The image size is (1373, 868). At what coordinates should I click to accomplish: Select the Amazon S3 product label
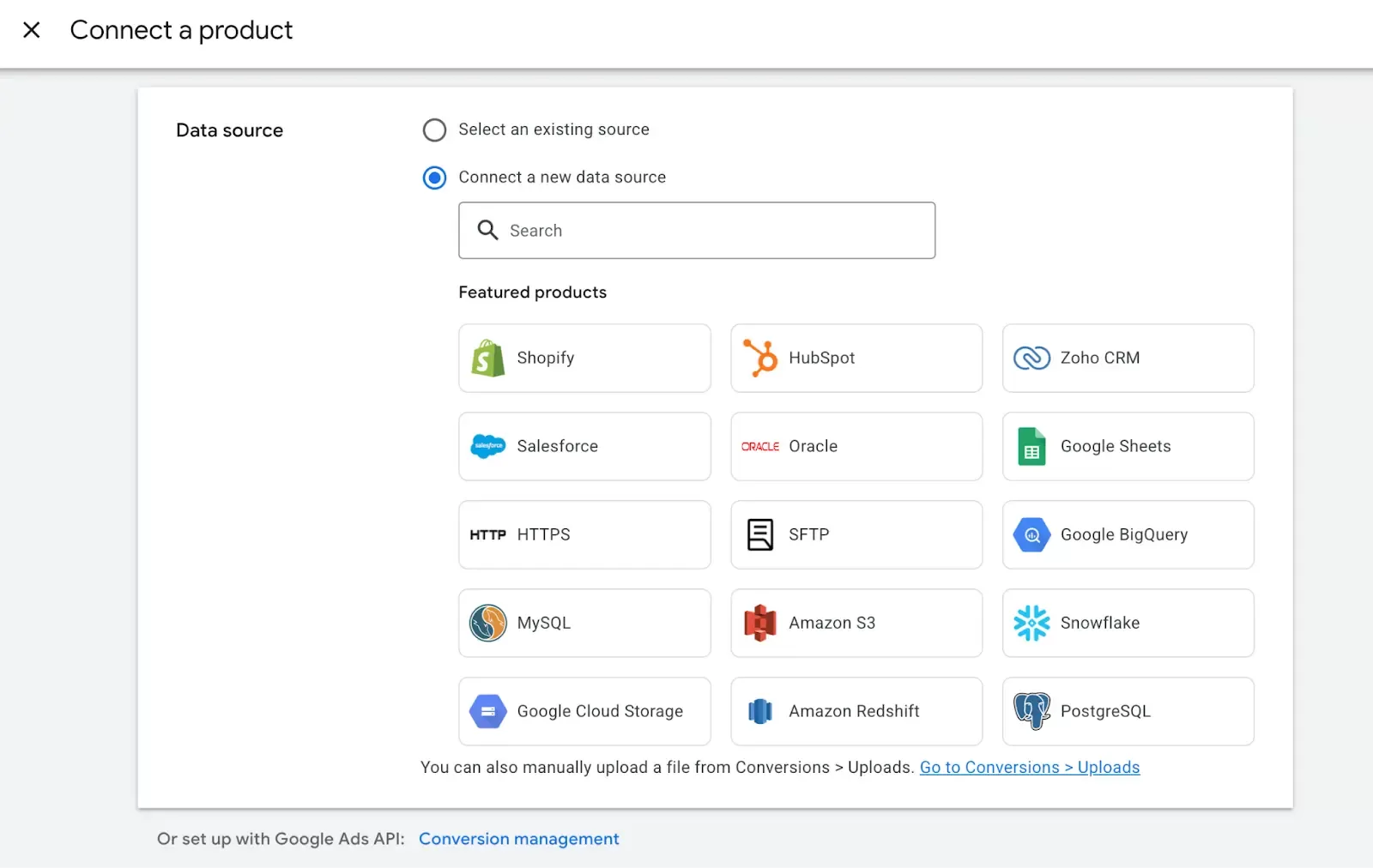tap(832, 623)
